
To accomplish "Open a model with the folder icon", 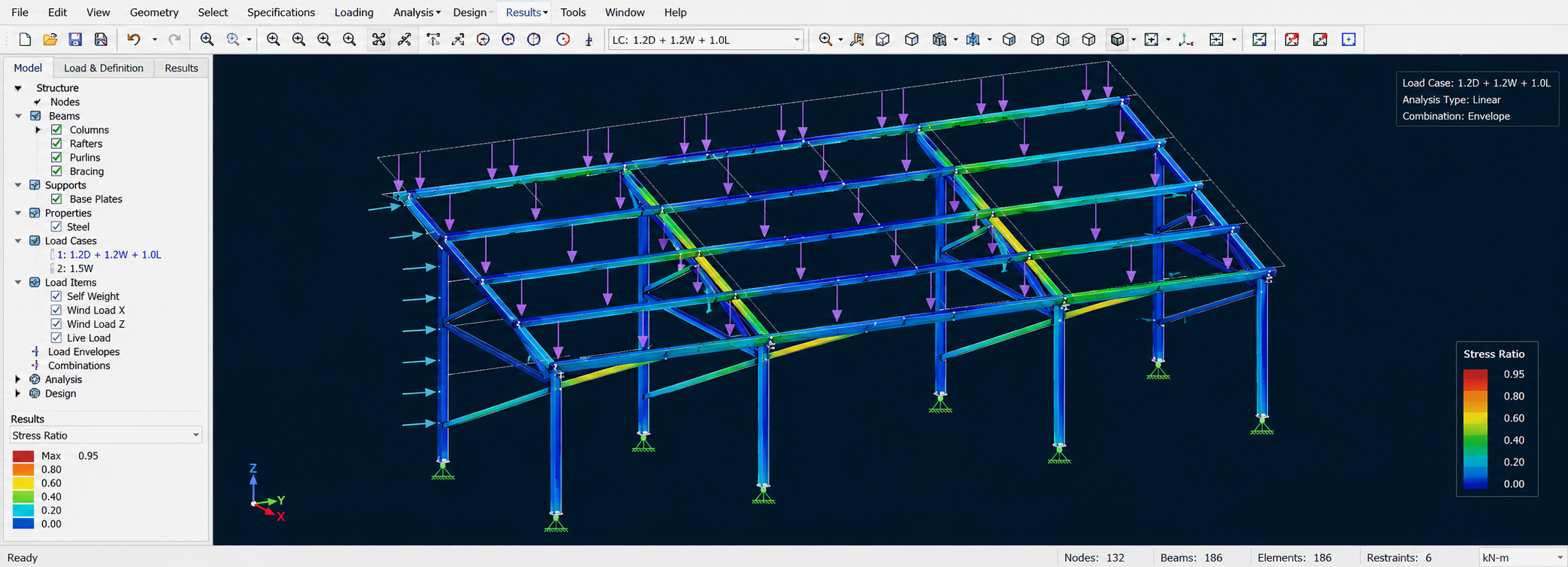I will (50, 40).
